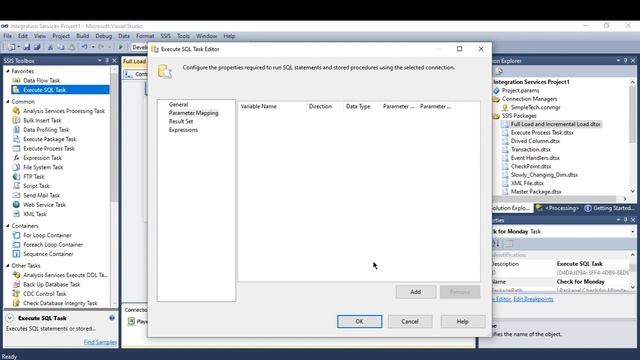This screenshot has height=360, width=640.
Task: Choose the Expression Task icon
Action: 16,158
